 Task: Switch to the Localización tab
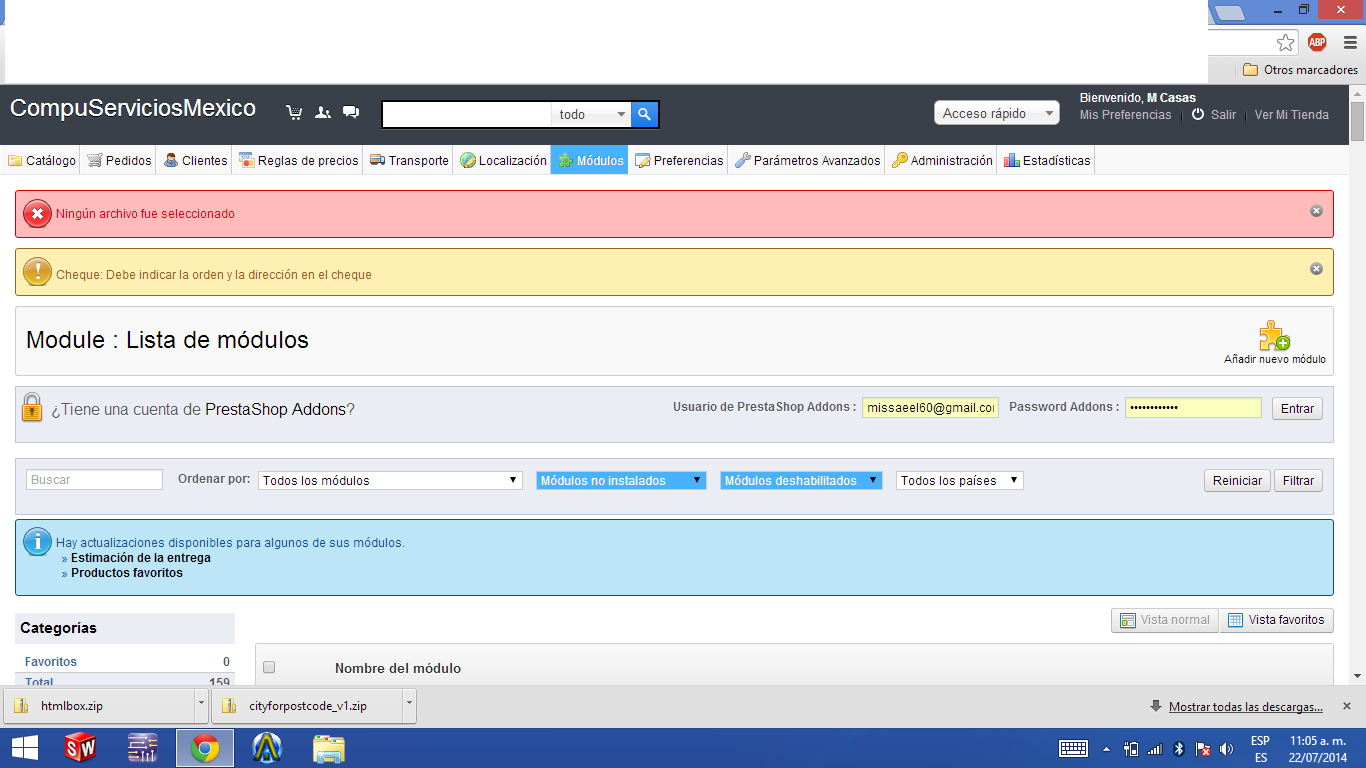click(503, 160)
